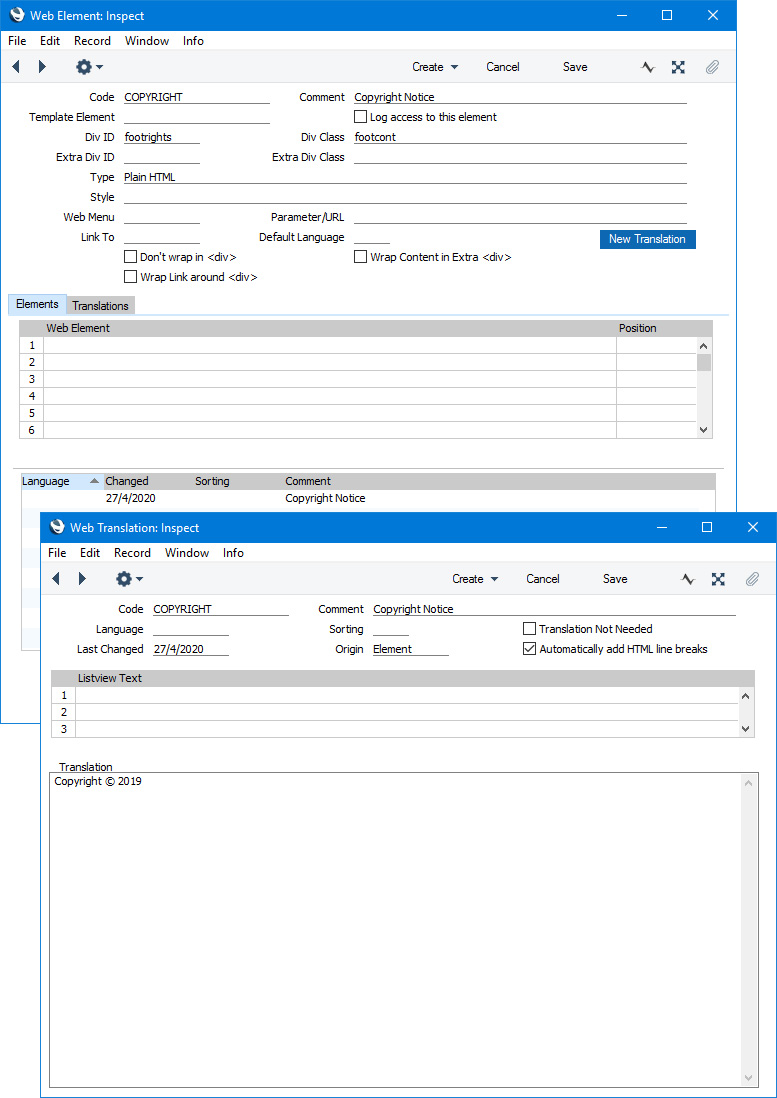Switch to the Translations tab

tap(100, 305)
